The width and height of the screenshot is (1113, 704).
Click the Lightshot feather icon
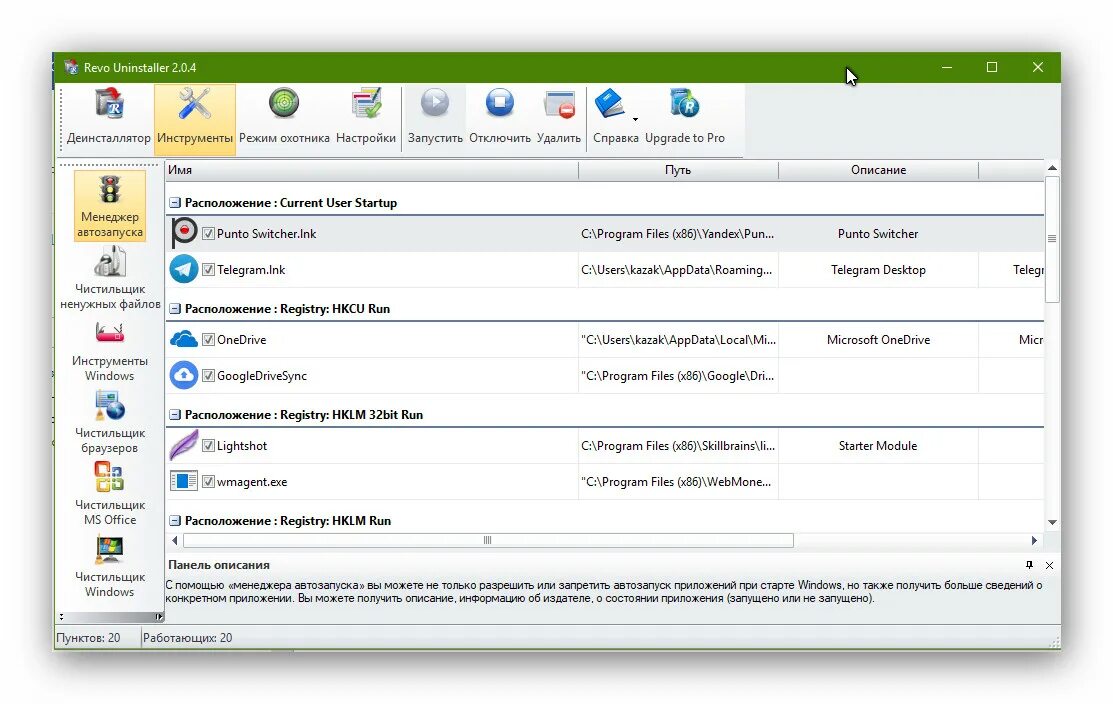184,446
